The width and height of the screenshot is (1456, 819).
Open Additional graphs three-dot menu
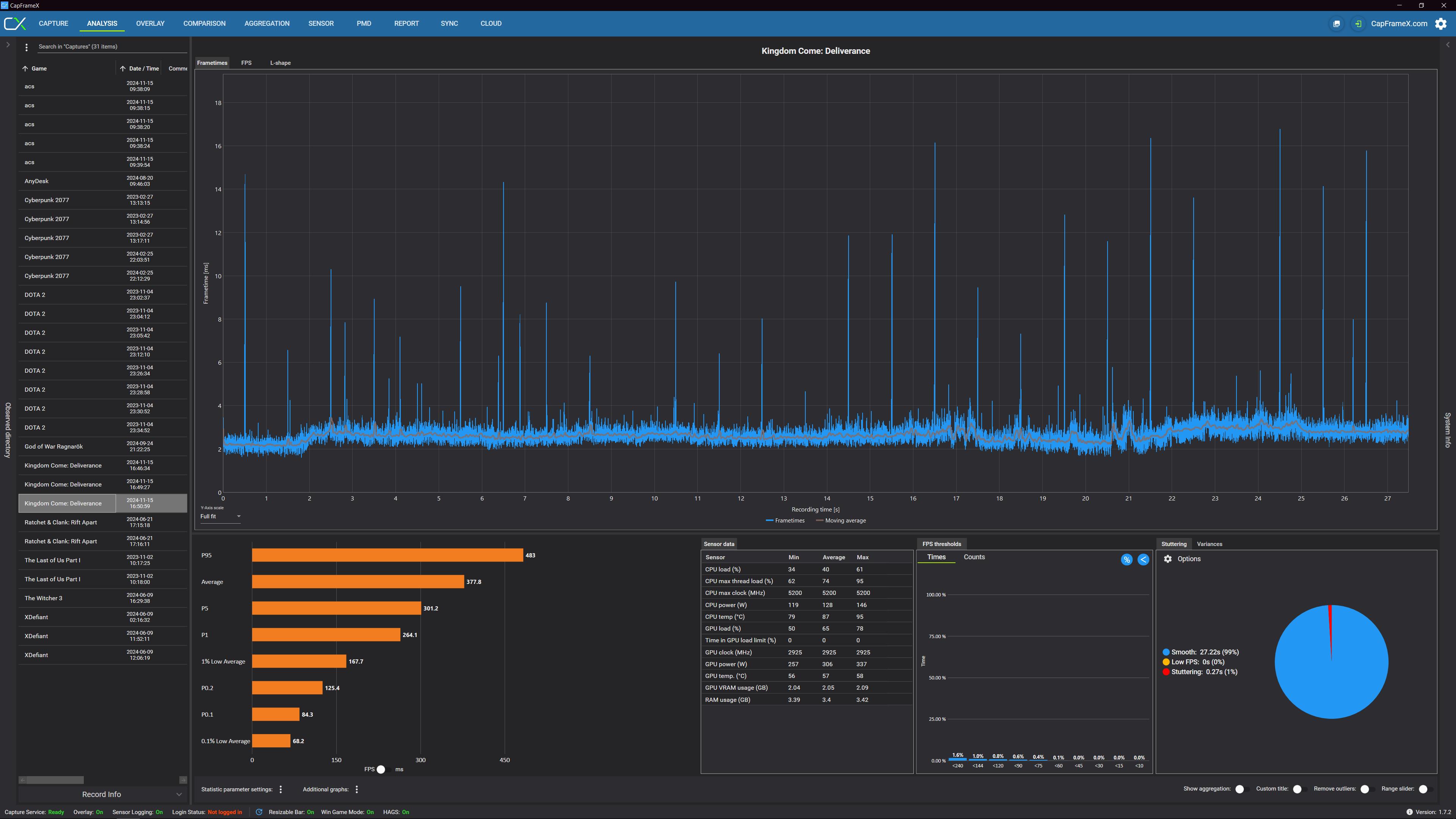[357, 789]
